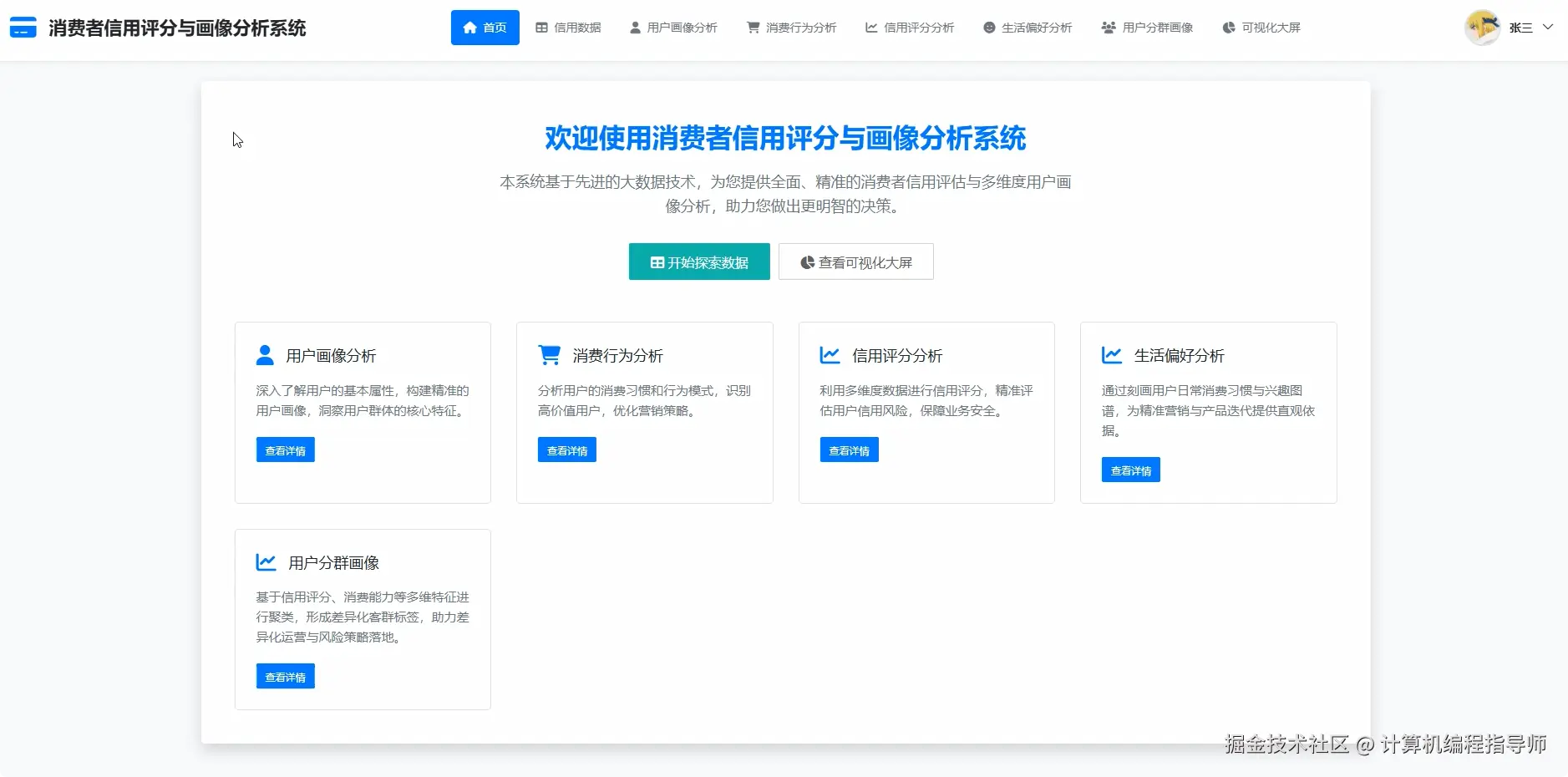Click the shopping cart icon on the 消费行为分析 card
This screenshot has height=777, width=1568.
tap(550, 355)
